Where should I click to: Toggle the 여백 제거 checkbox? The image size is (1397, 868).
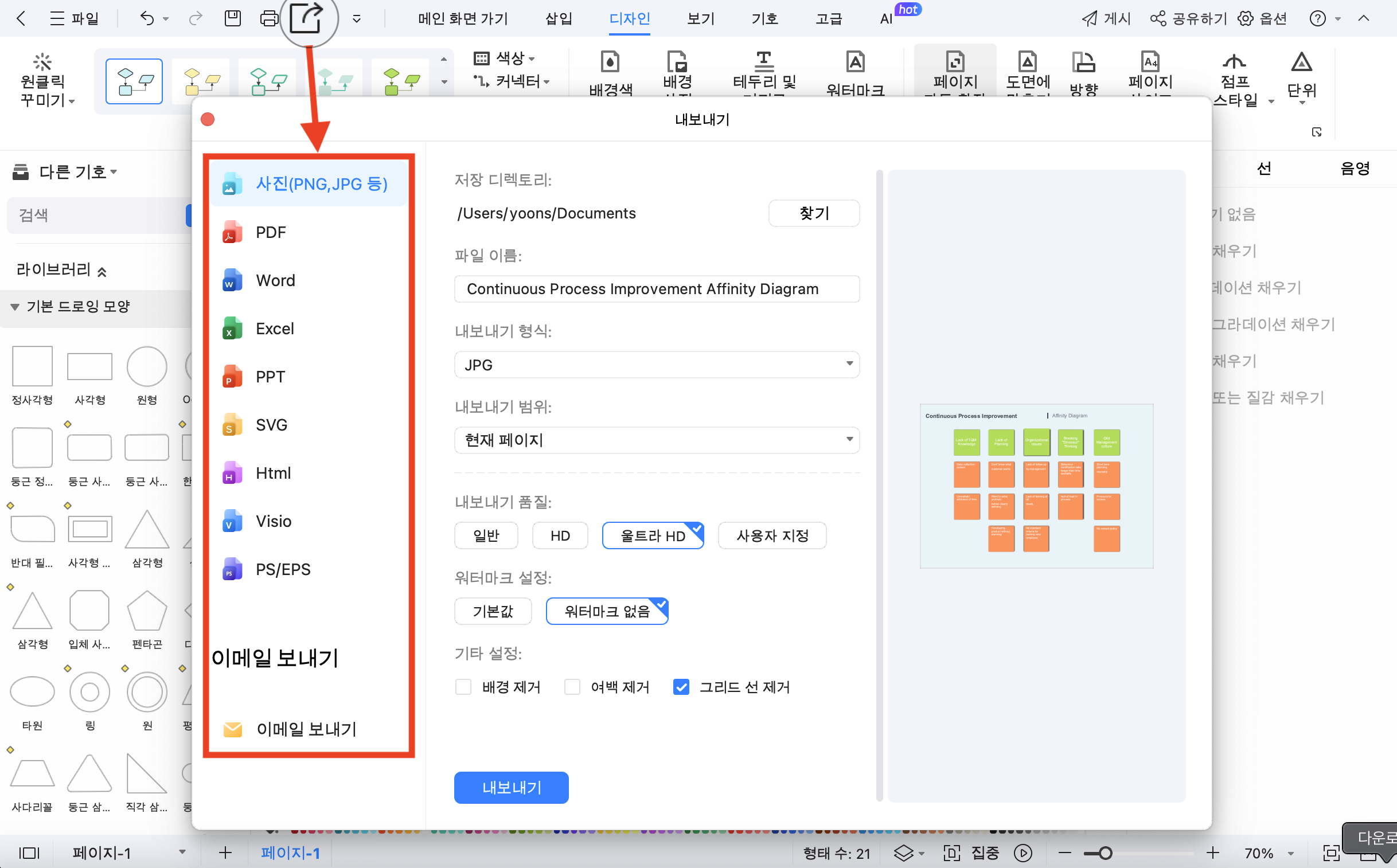tap(573, 687)
